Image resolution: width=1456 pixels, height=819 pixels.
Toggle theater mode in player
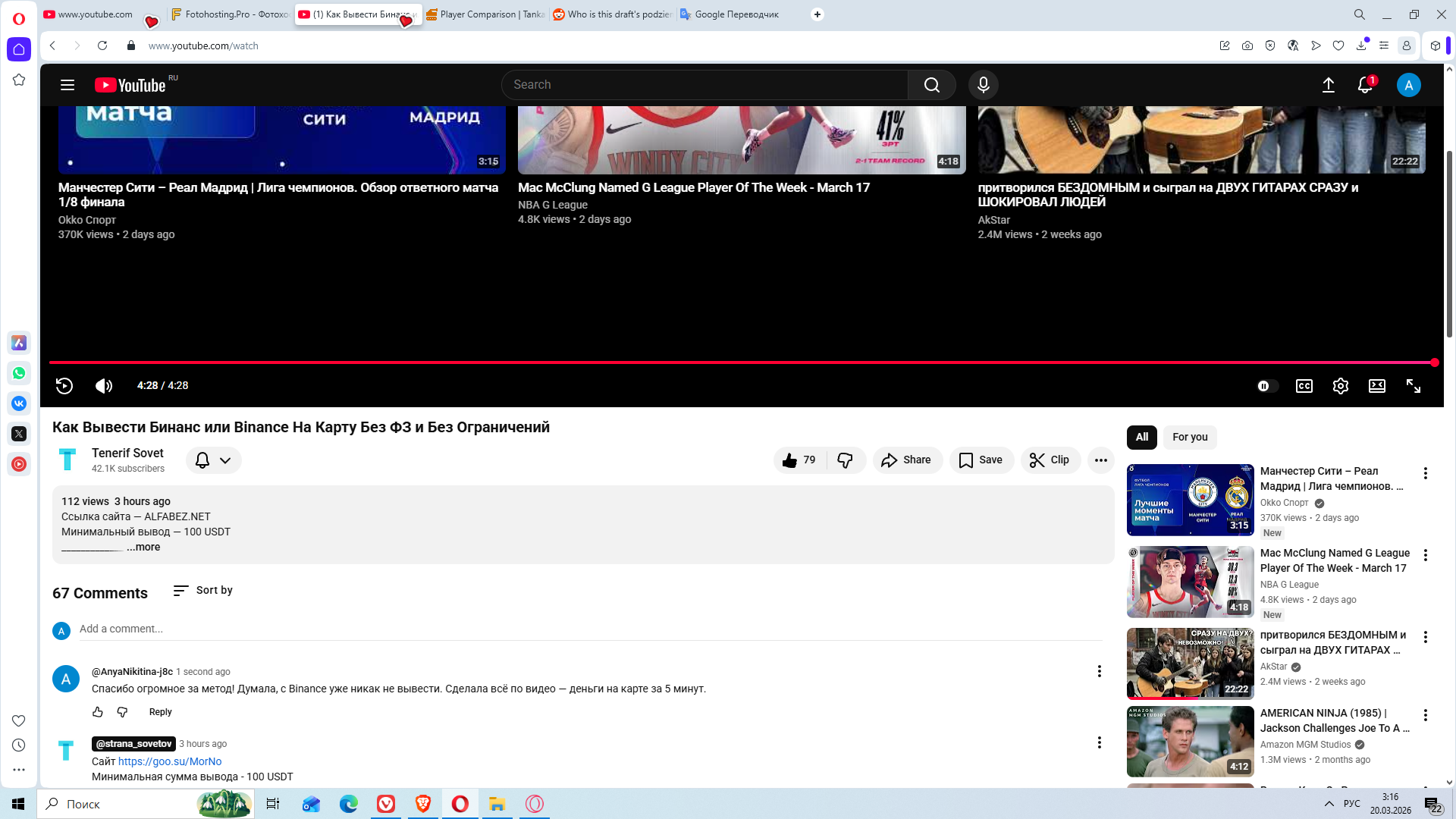coord(1376,386)
